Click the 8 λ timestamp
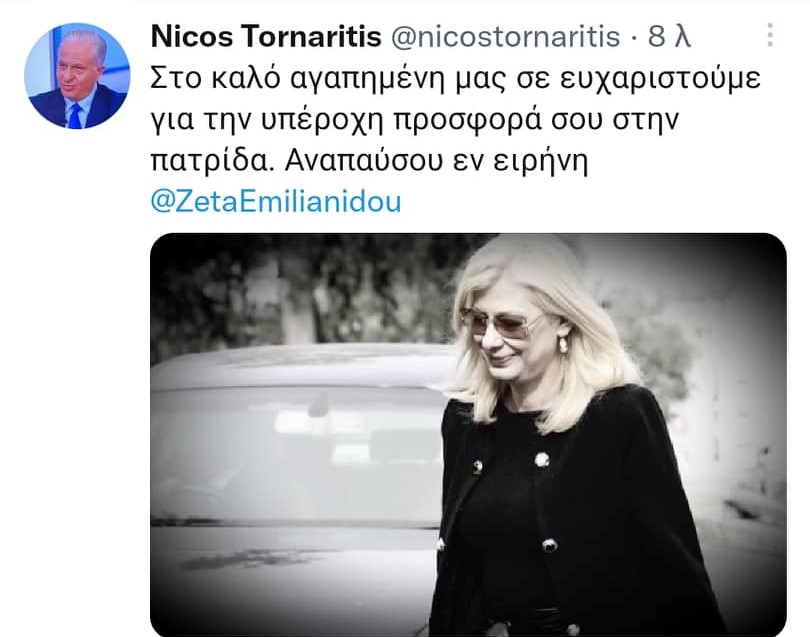Image resolution: width=810 pixels, height=637 pixels. coord(669,36)
